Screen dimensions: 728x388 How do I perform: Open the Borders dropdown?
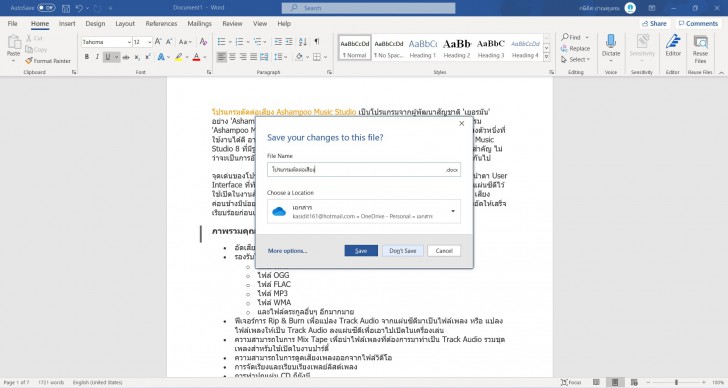(325, 57)
